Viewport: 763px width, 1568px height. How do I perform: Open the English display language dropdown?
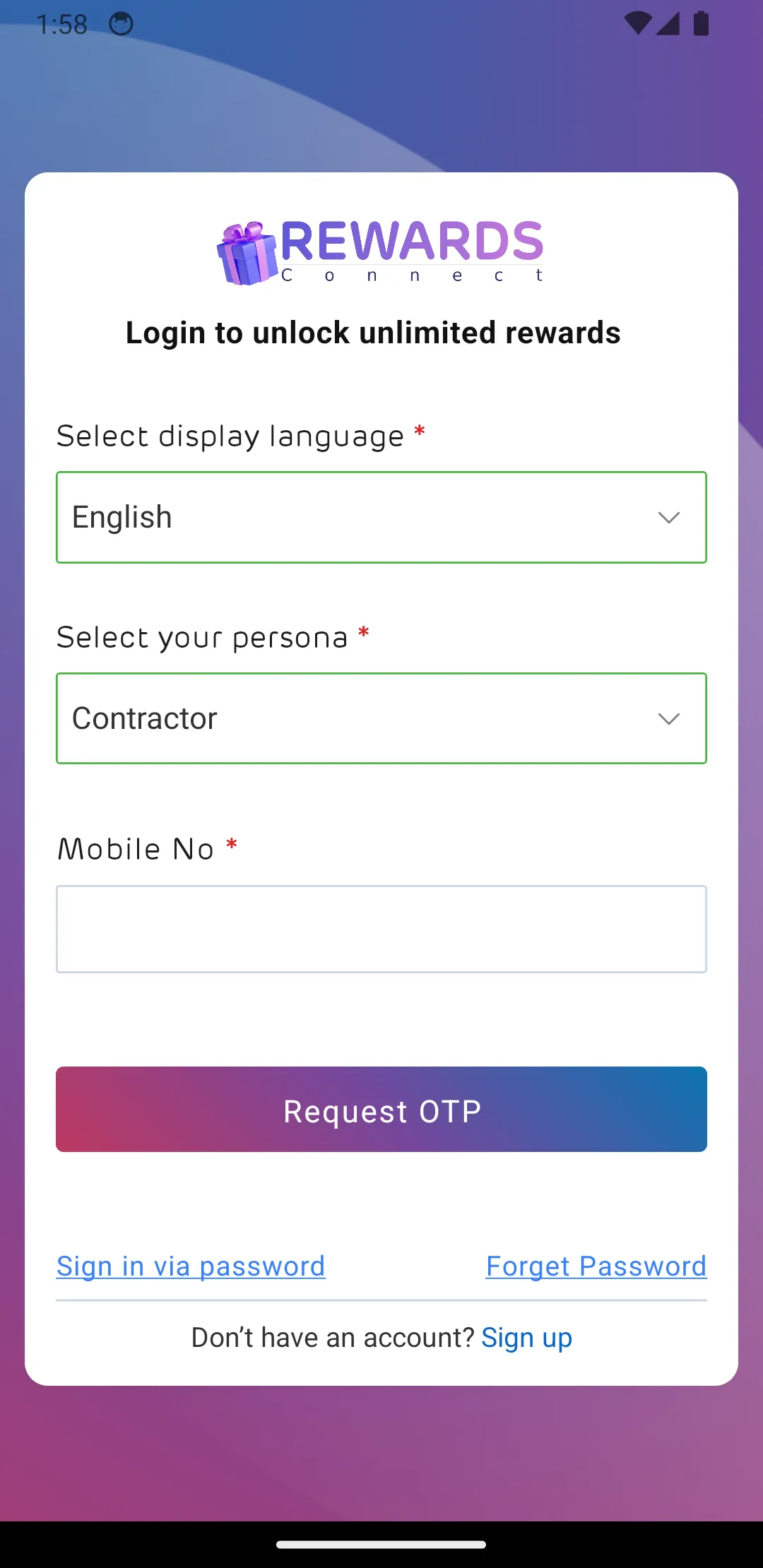381,518
